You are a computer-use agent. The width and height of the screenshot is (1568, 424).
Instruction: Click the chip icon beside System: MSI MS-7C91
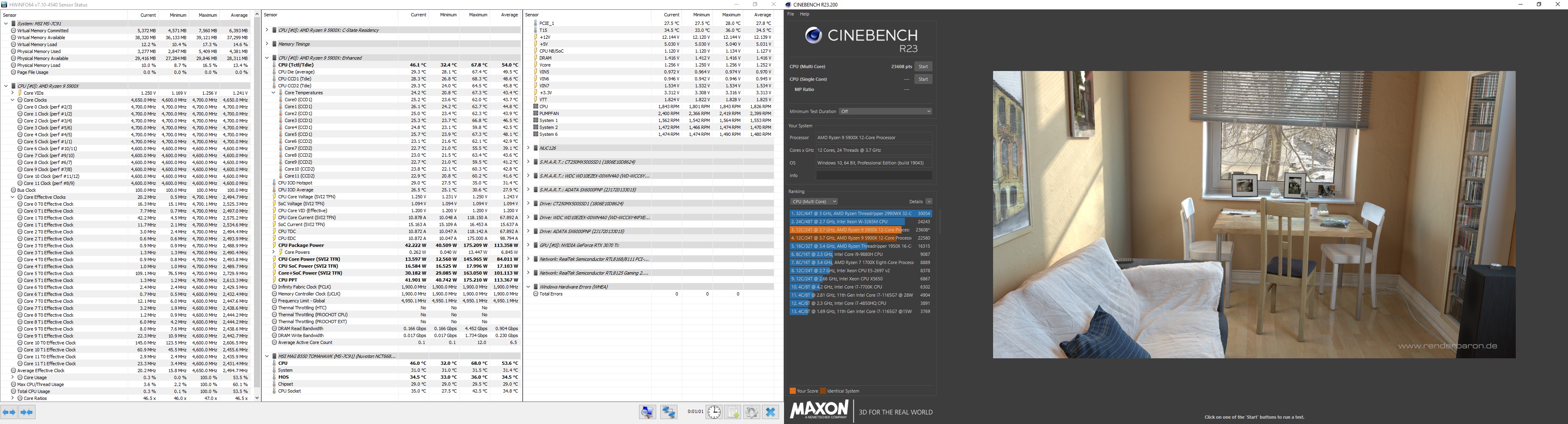(13, 24)
